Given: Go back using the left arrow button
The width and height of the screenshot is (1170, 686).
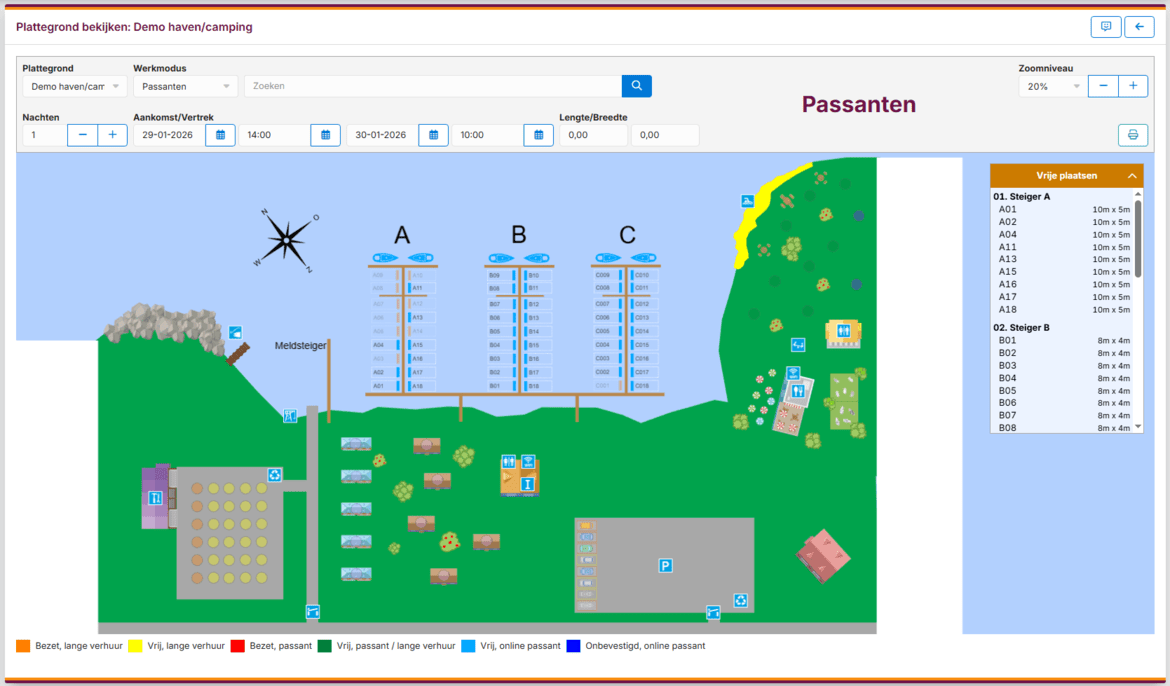Looking at the screenshot, I should click(1139, 27).
